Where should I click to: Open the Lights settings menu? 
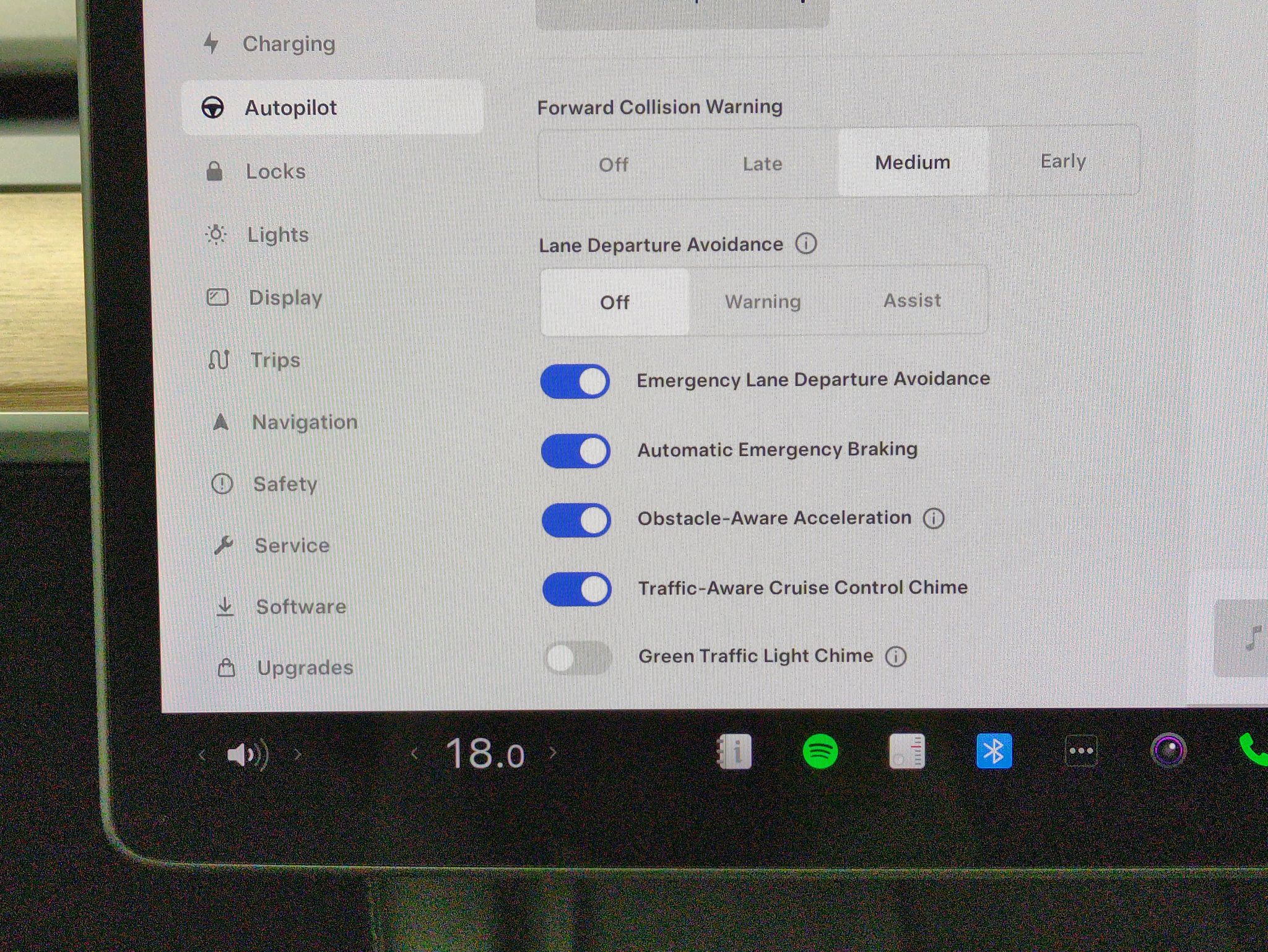257,235
